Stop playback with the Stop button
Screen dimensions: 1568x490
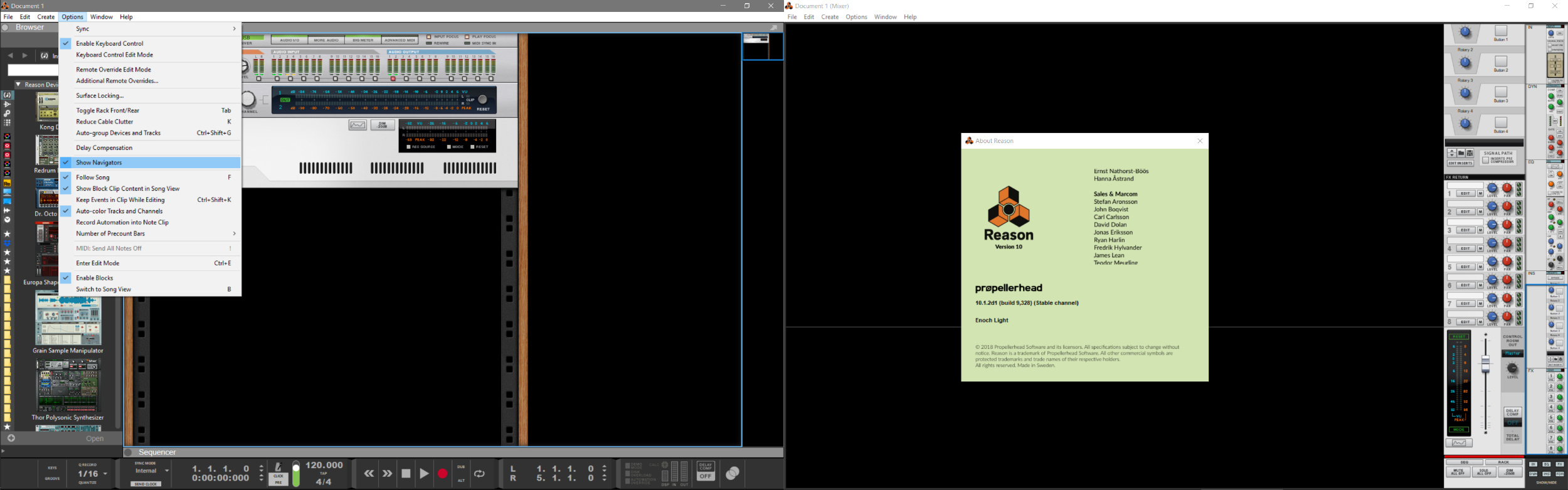click(406, 474)
